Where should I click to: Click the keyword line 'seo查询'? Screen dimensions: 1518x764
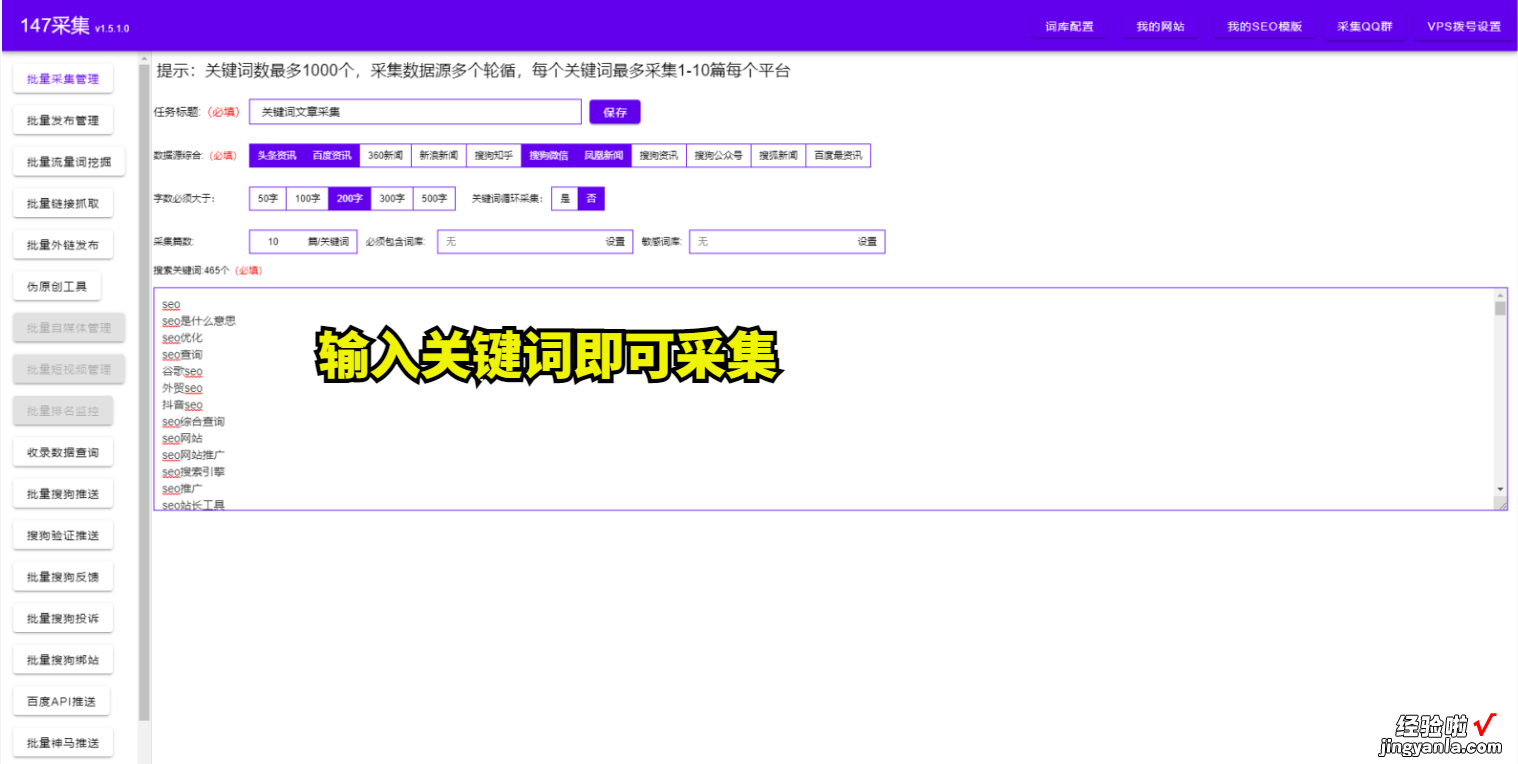point(182,355)
